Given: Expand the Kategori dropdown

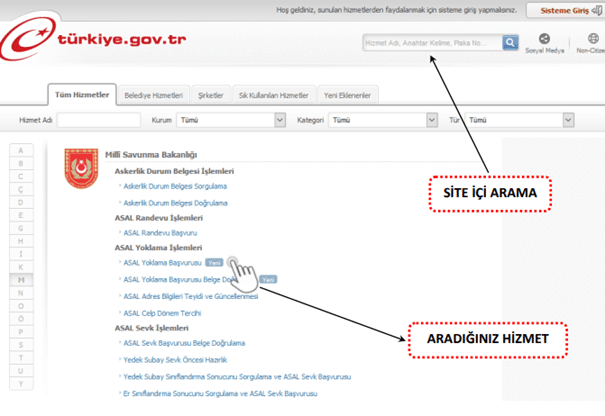Looking at the screenshot, I should [x=383, y=120].
